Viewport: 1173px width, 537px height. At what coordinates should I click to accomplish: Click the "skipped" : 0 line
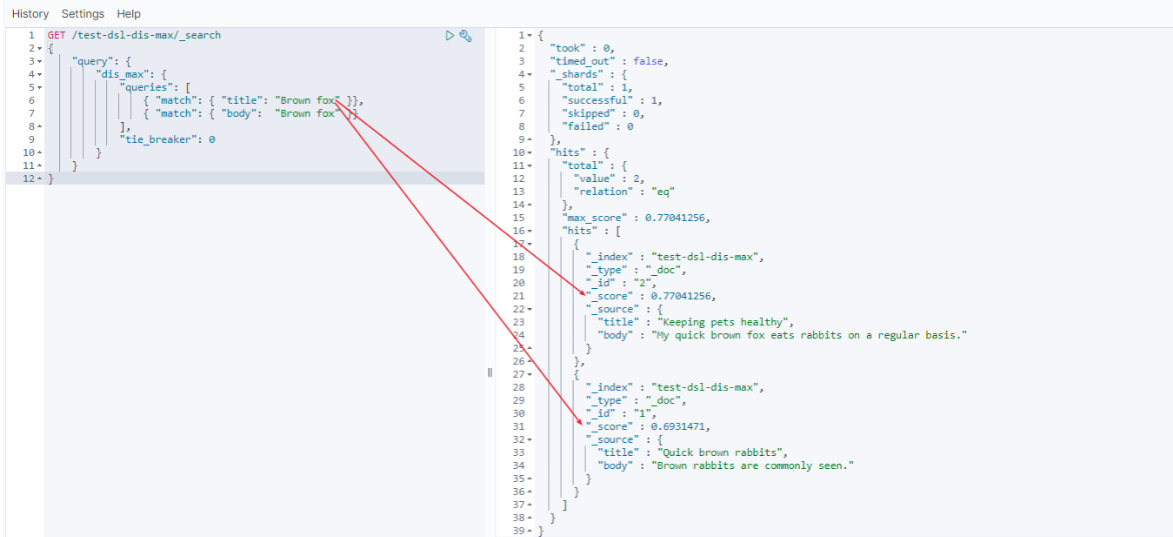[603, 114]
